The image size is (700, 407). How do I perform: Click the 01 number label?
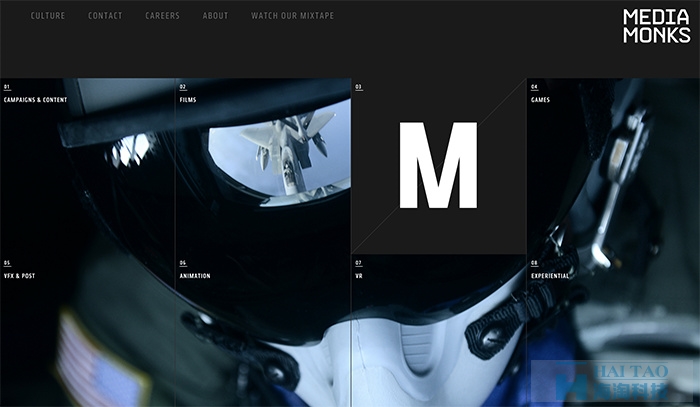[7, 87]
